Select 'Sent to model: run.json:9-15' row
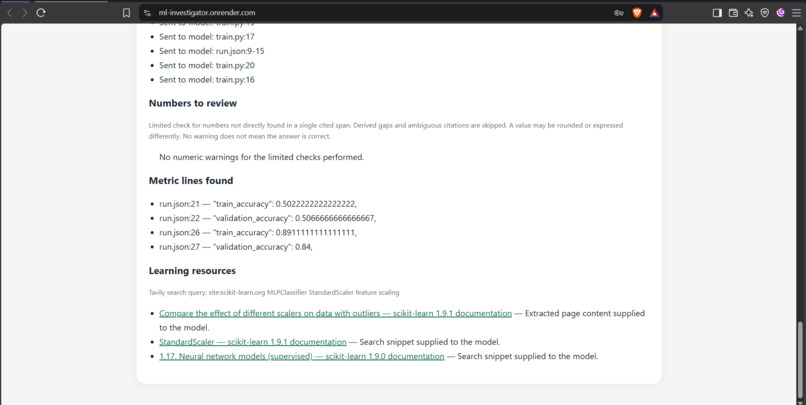This screenshot has width=806, height=405. coord(212,51)
